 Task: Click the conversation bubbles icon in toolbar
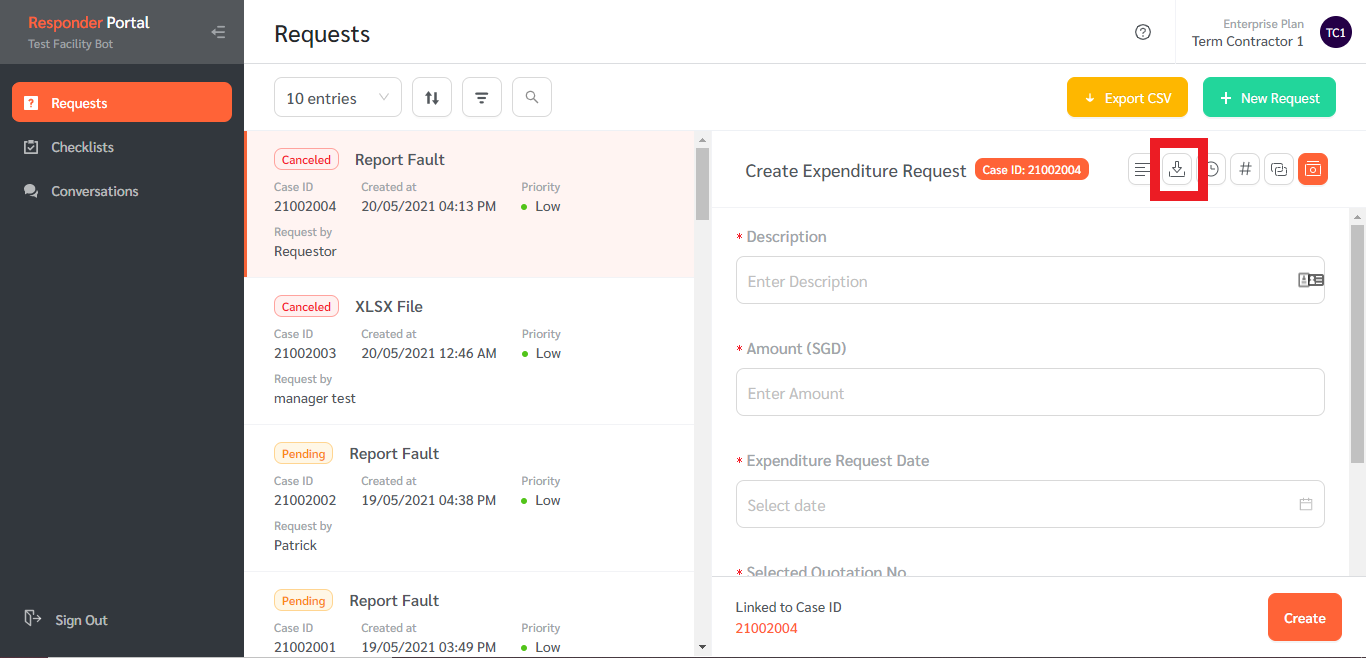click(x=1279, y=169)
